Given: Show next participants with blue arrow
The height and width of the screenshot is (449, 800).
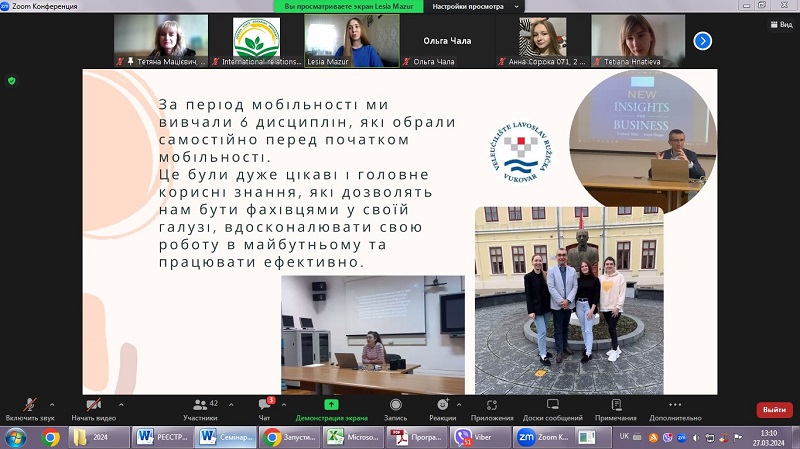Looking at the screenshot, I should coord(703,41).
